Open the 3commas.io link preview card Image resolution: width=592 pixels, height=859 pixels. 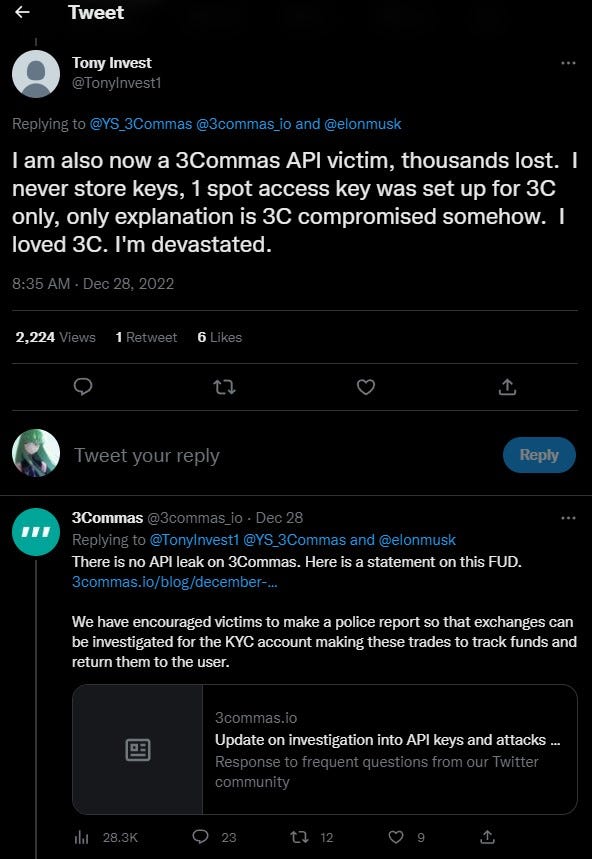click(x=325, y=750)
